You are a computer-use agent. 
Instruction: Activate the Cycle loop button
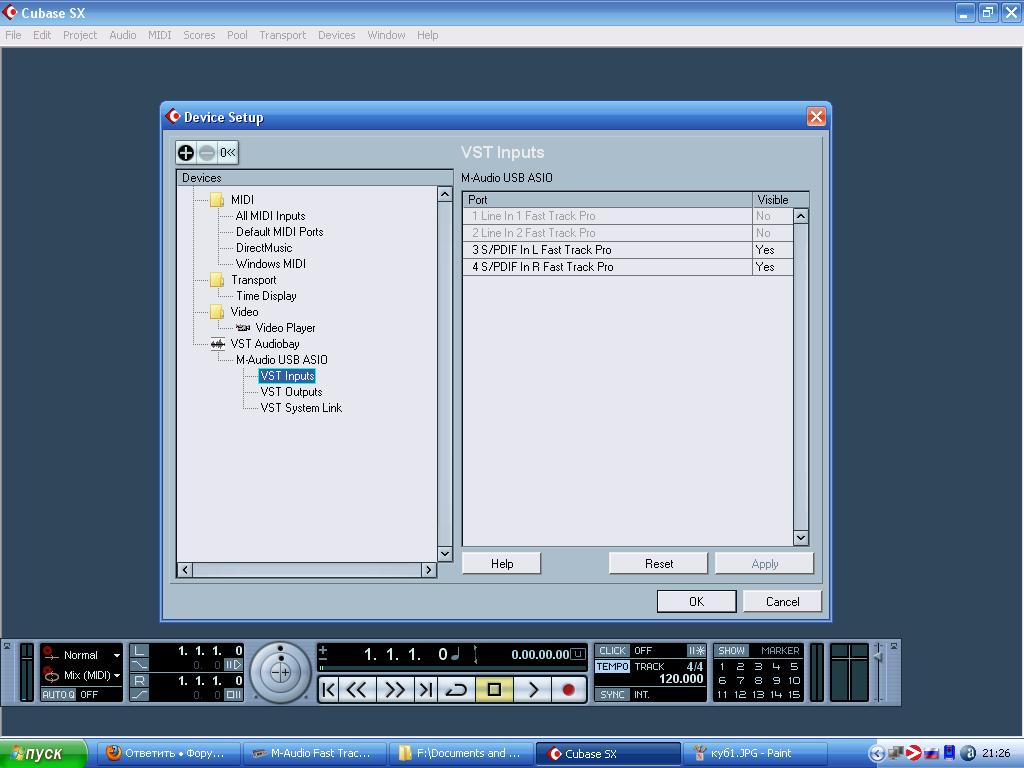(x=457, y=689)
